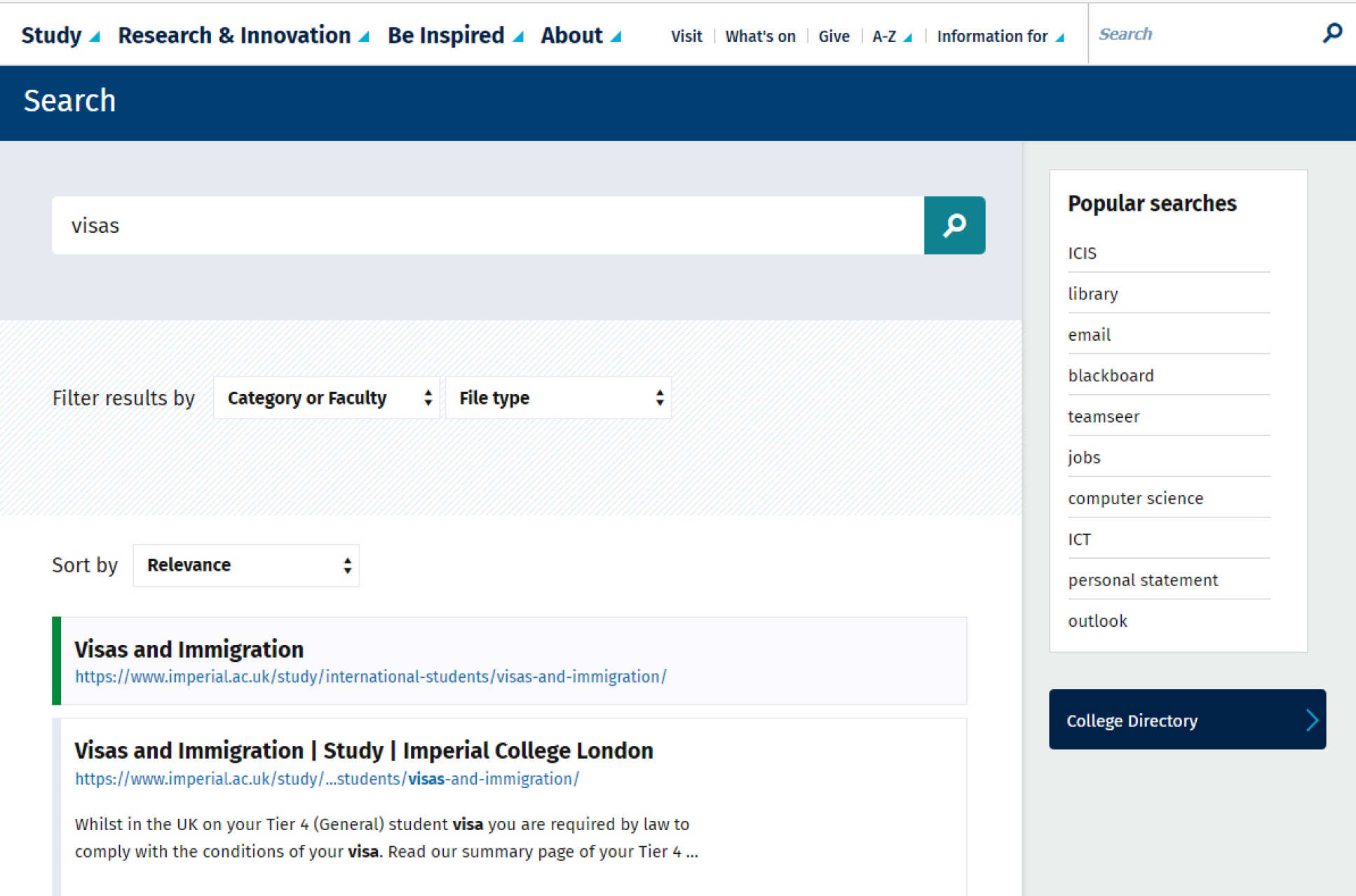Click the visas search input field
1356x896 pixels.
tap(487, 225)
